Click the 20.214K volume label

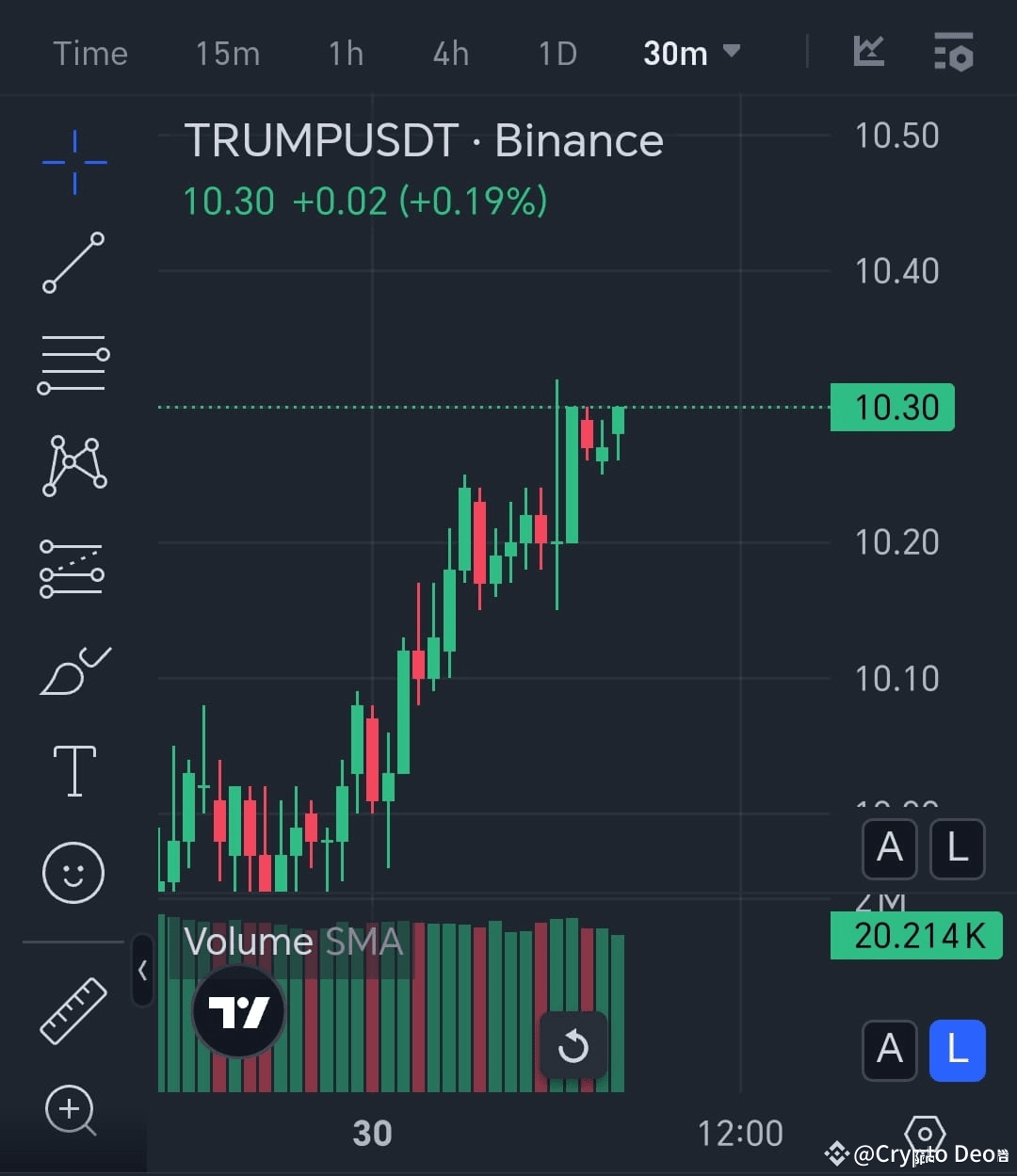point(914,936)
